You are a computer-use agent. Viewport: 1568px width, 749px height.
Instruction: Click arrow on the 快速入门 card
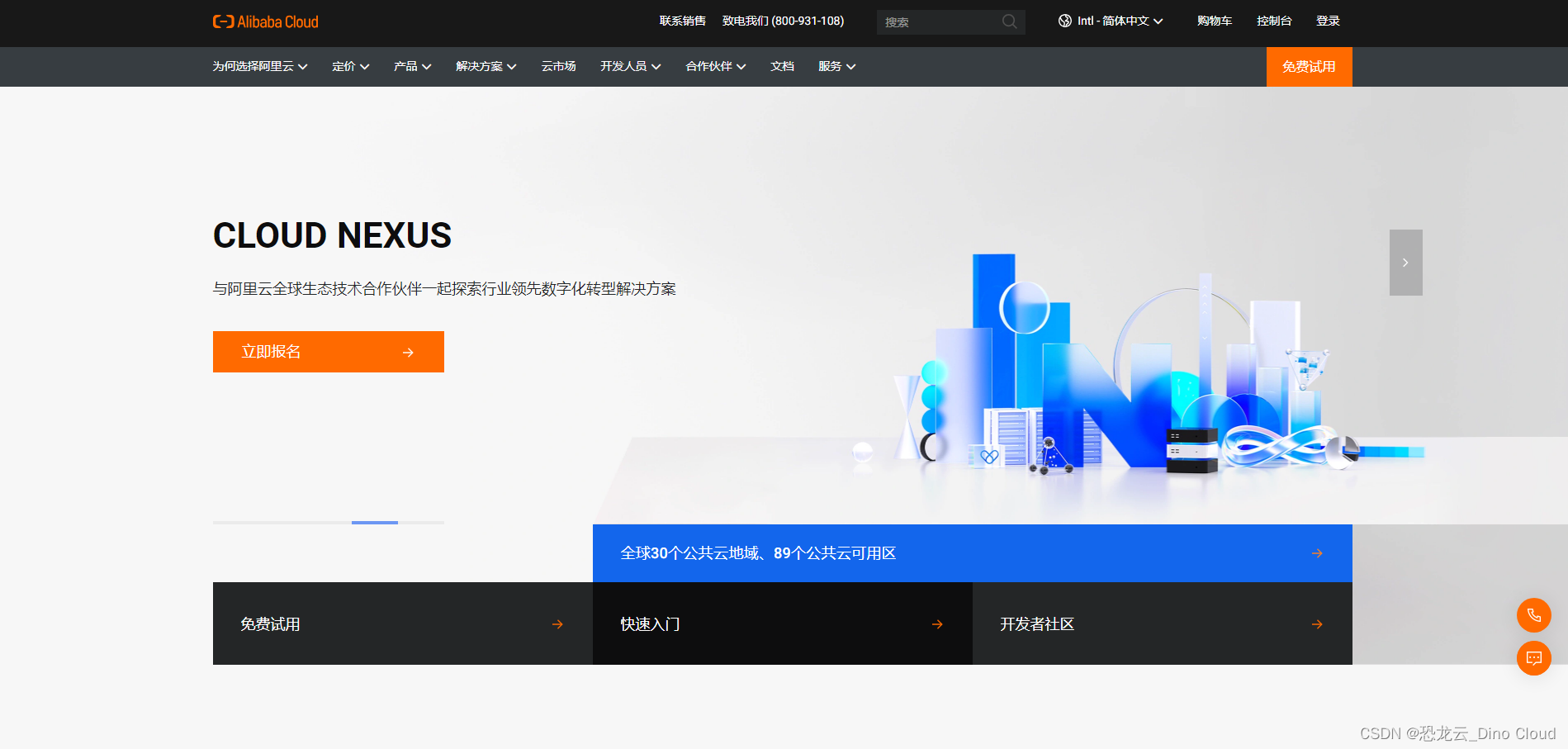click(x=937, y=624)
